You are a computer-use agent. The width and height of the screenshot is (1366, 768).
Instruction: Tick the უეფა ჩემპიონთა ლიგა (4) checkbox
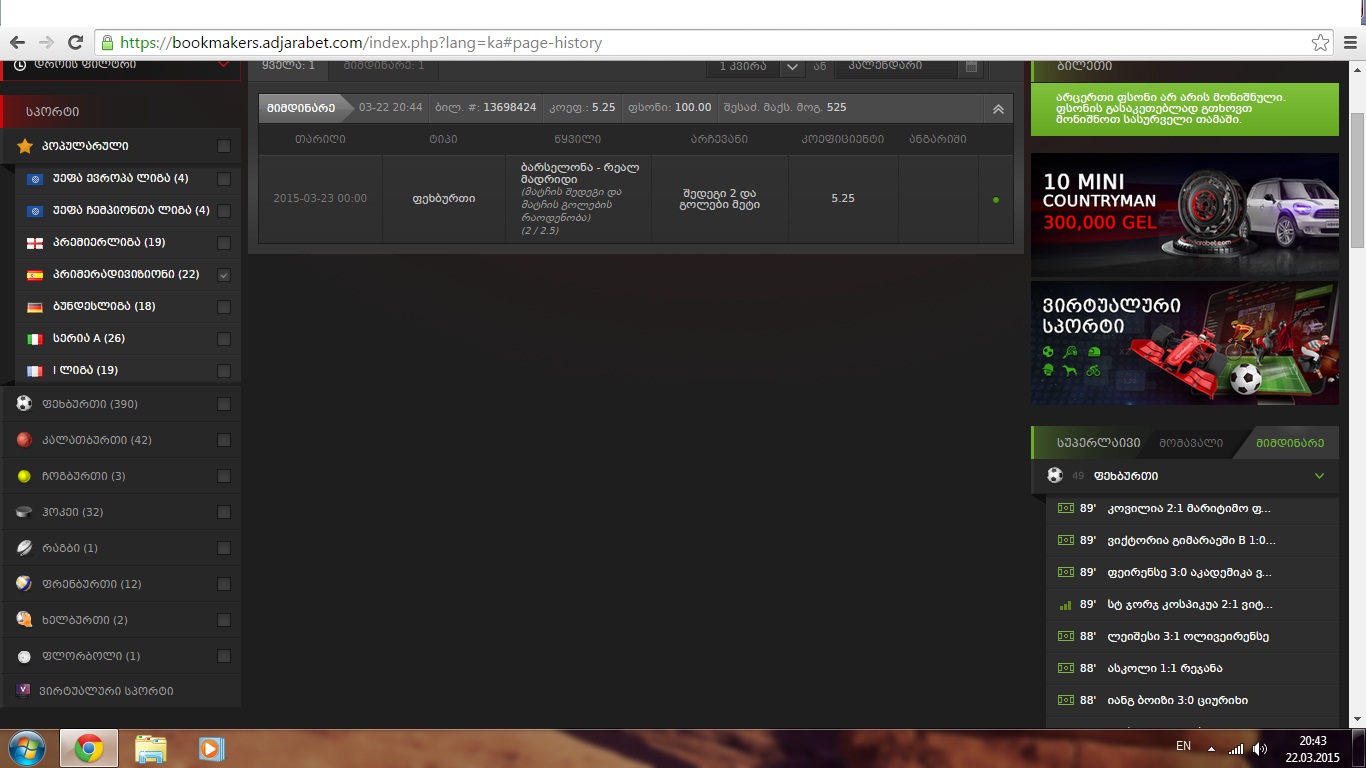pos(224,211)
